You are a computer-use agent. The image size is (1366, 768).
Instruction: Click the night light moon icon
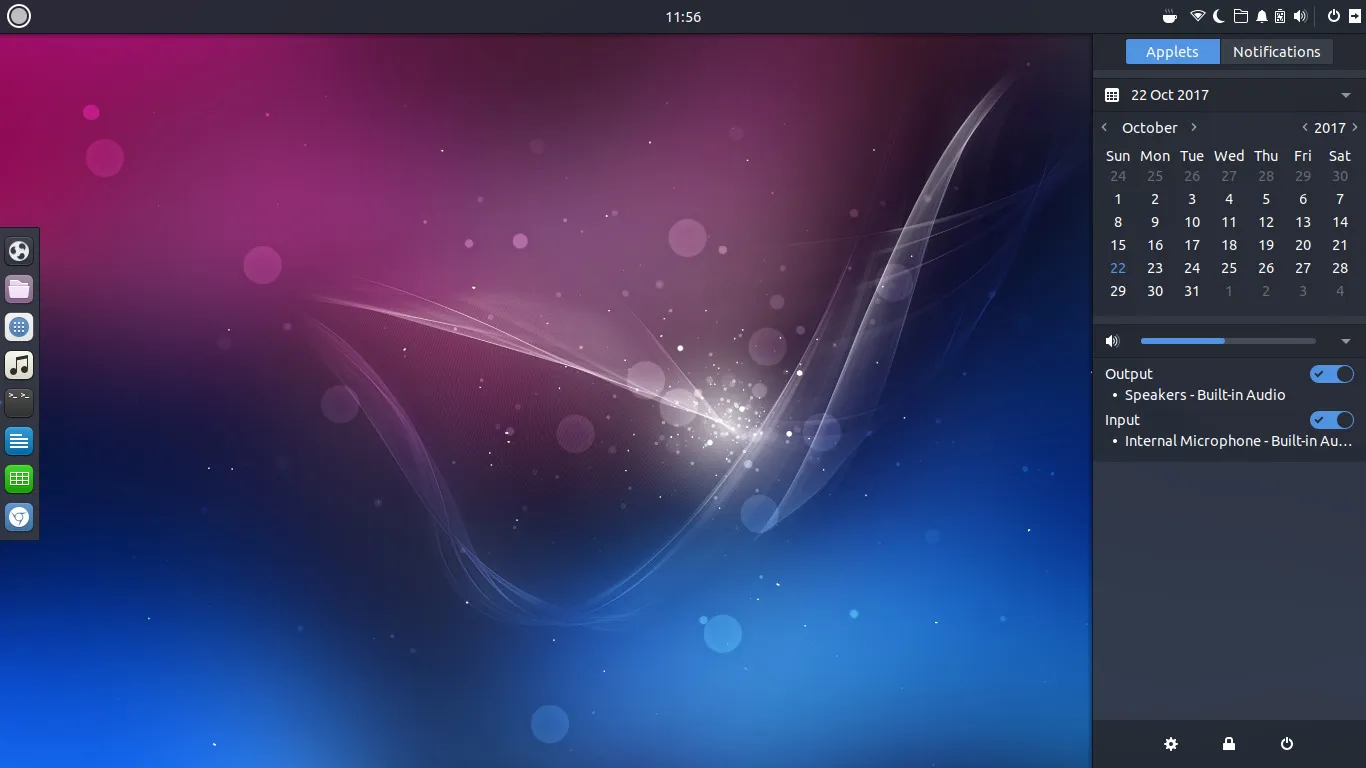click(1219, 16)
